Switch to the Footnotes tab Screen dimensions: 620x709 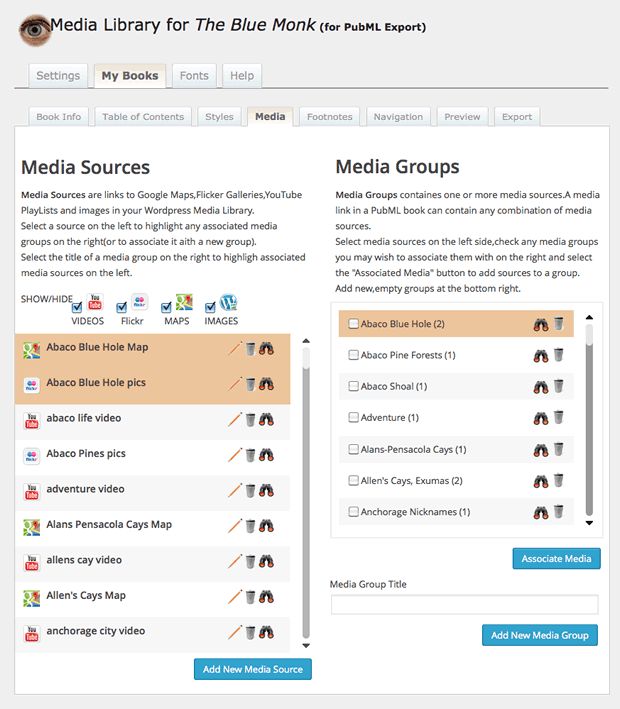(x=329, y=117)
